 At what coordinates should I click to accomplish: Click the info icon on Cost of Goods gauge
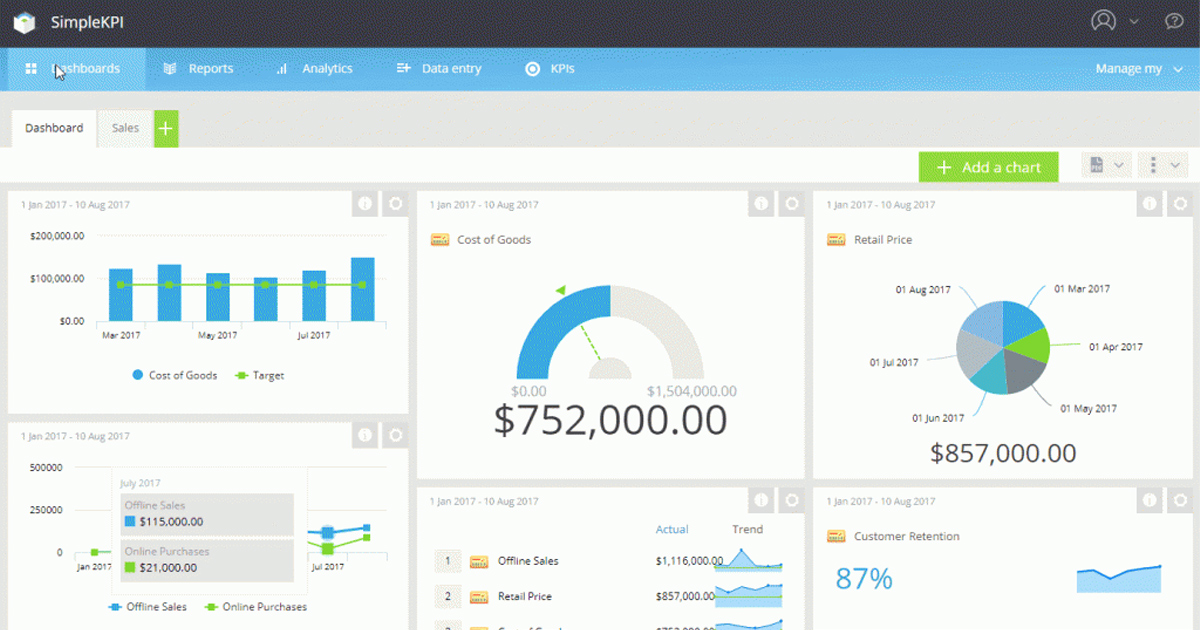tap(762, 204)
